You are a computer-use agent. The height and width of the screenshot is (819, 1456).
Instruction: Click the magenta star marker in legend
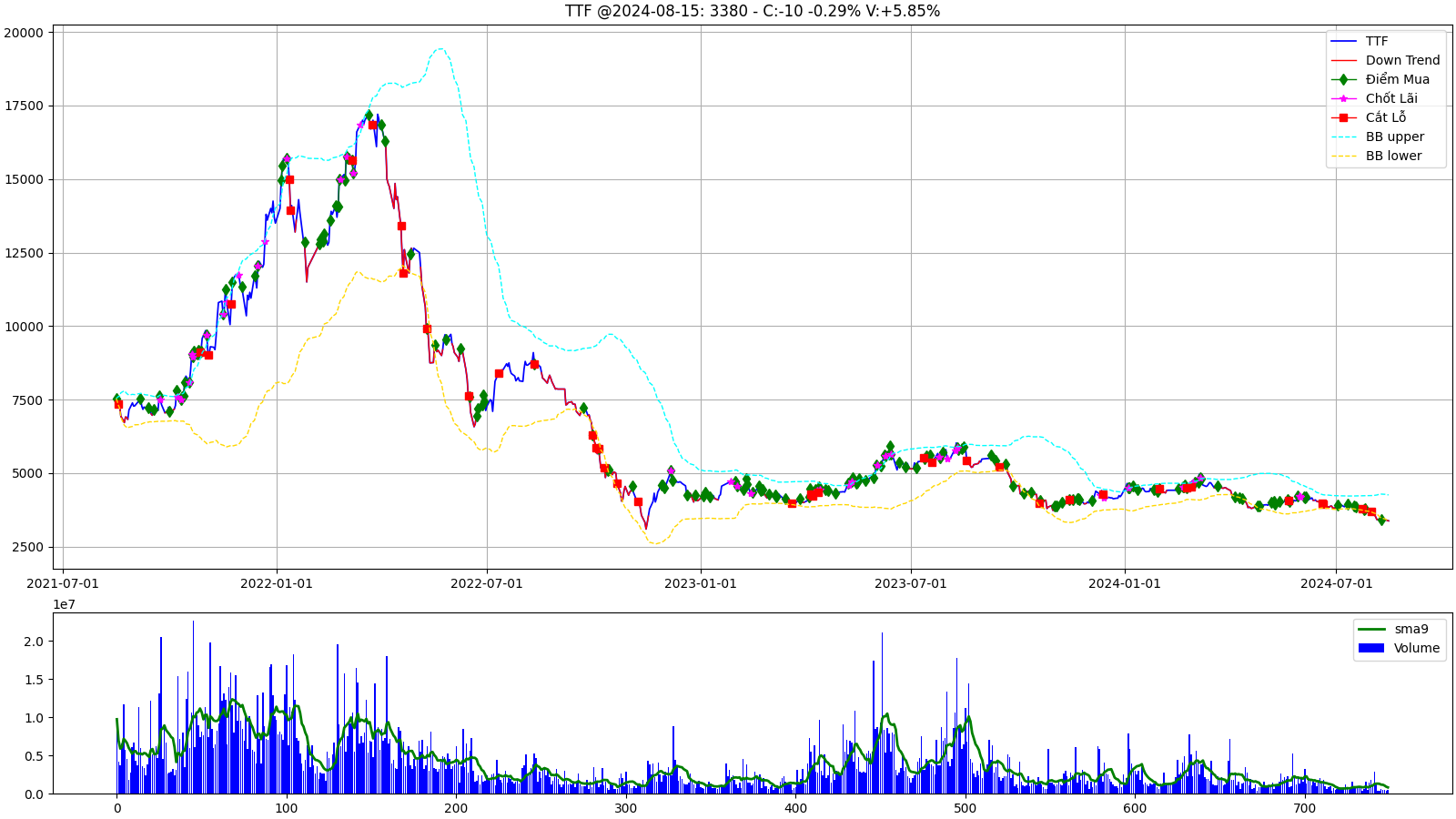pos(1343,98)
